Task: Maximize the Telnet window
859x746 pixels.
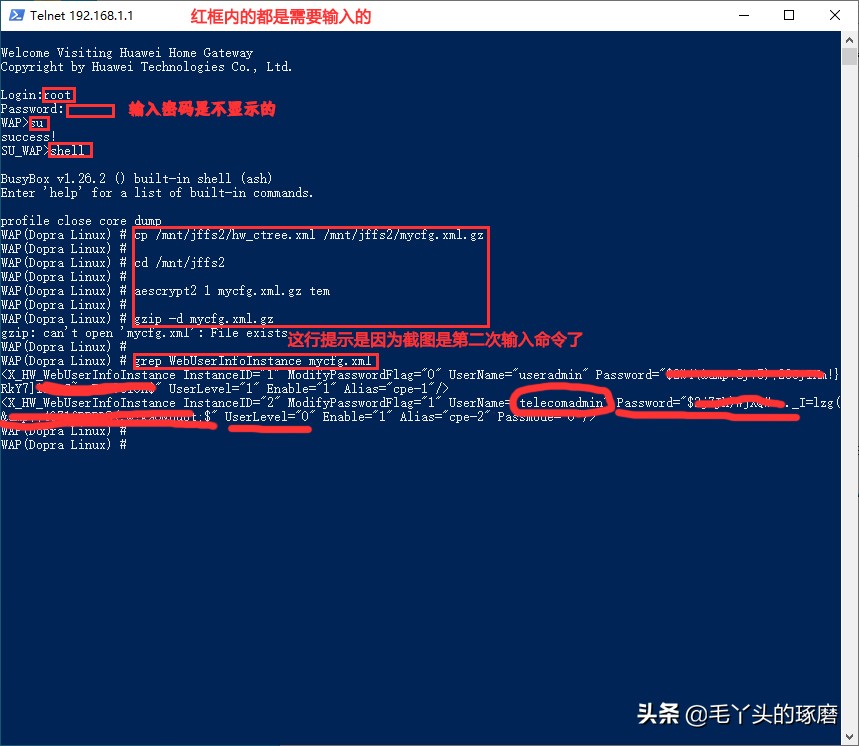Action: pos(789,15)
